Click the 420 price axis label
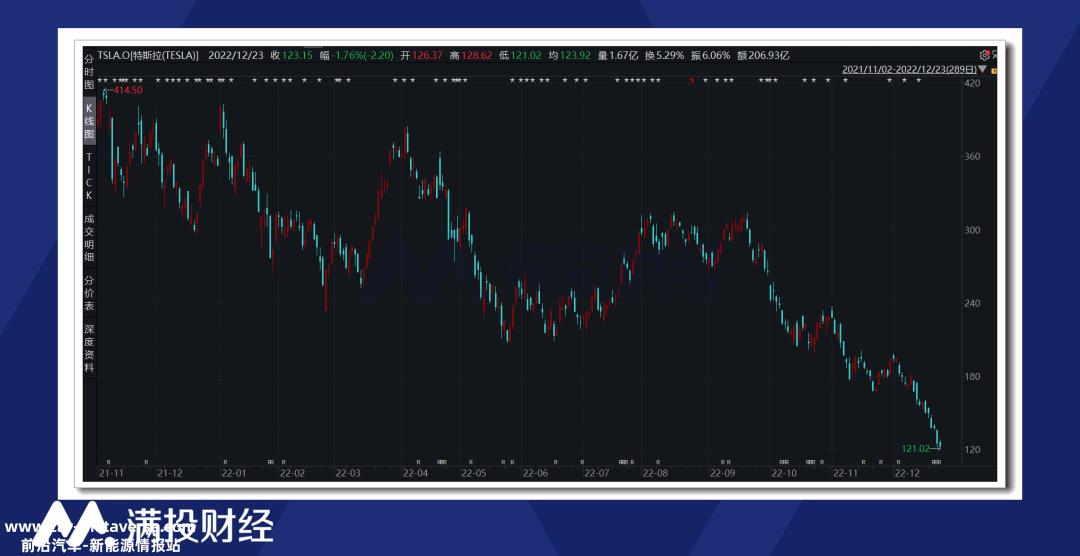Screen dimensions: 1080x556 (972, 83)
